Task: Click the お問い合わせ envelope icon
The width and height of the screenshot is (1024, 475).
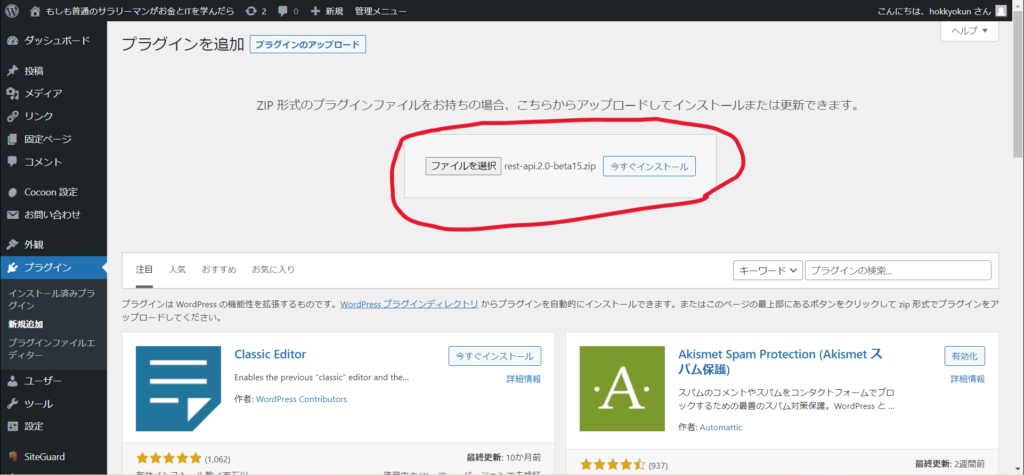Action: (x=12, y=215)
